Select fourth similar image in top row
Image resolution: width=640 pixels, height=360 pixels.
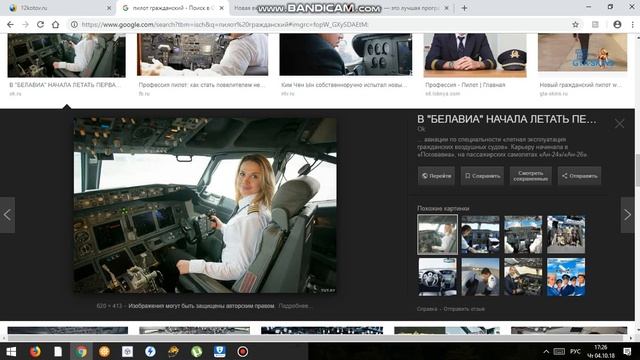566,234
